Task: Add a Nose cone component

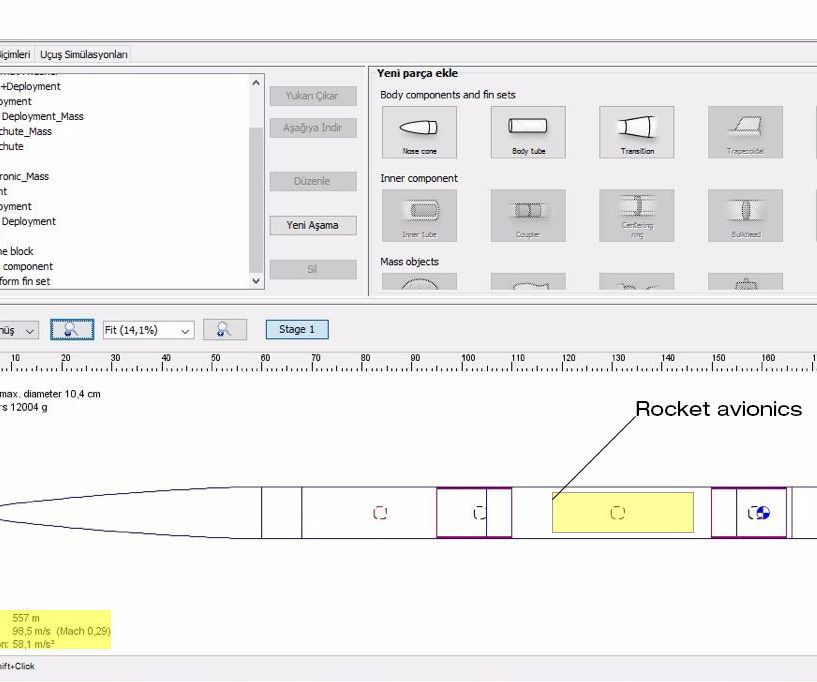Action: tap(418, 130)
